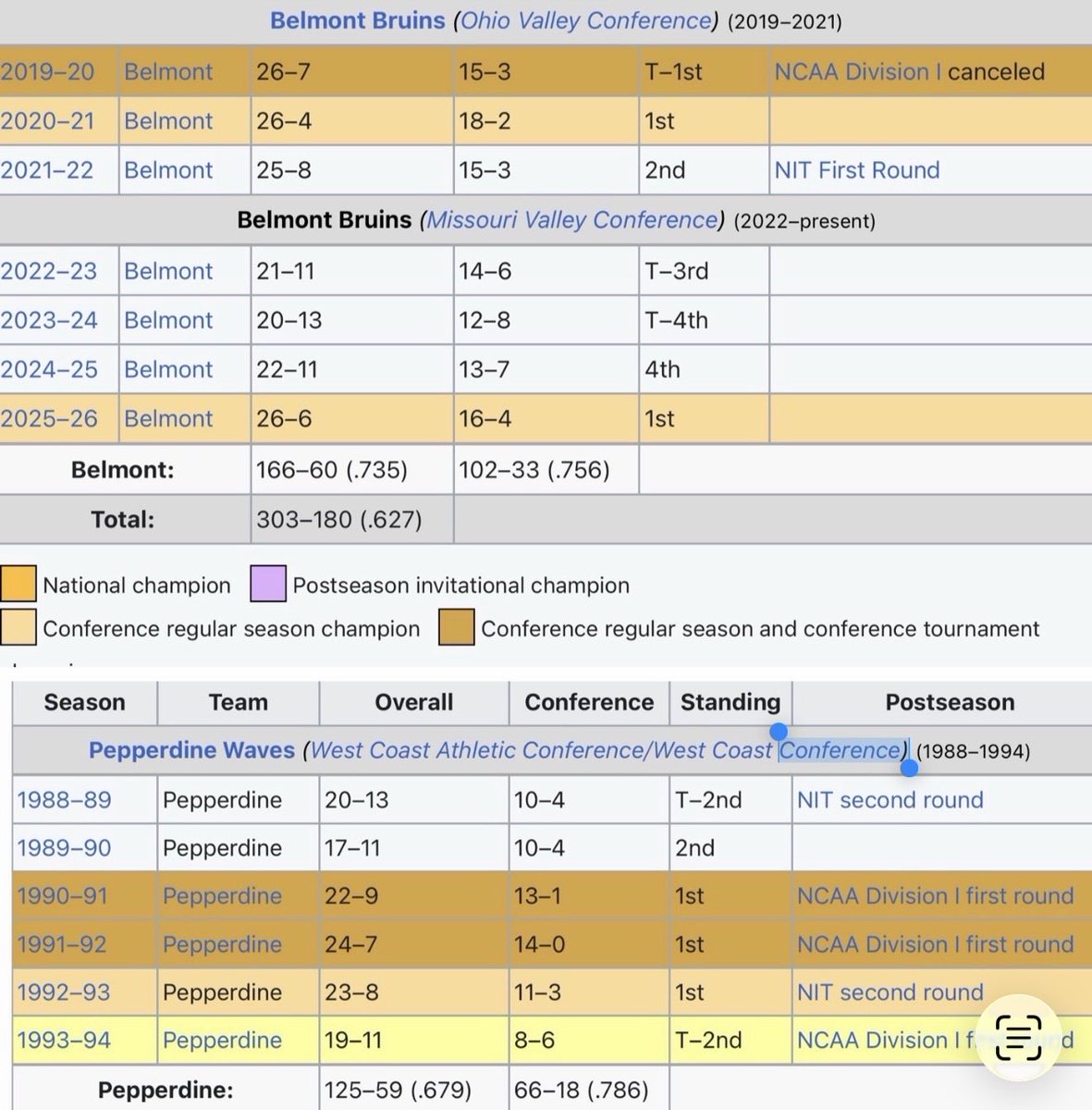Click the Conference column header
The height and width of the screenshot is (1110, 1092).
589,702
